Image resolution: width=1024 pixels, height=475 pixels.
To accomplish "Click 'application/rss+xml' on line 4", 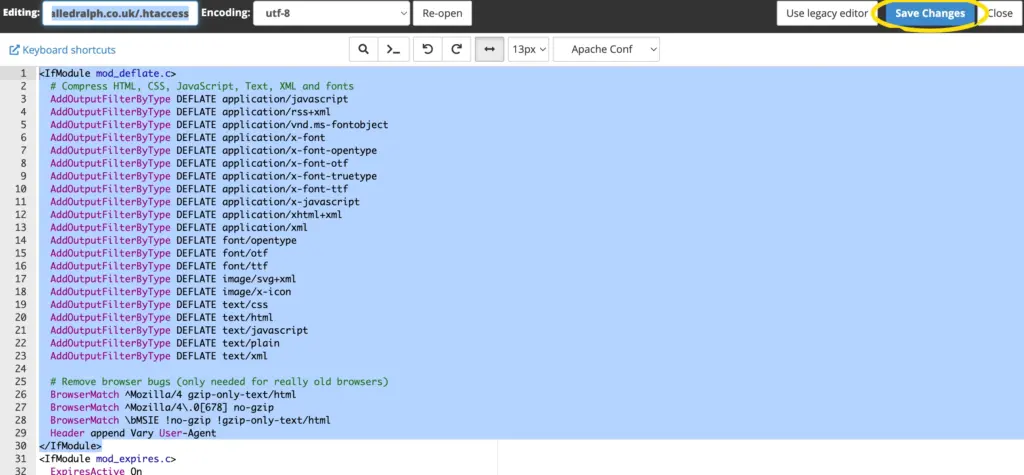I will coord(276,112).
